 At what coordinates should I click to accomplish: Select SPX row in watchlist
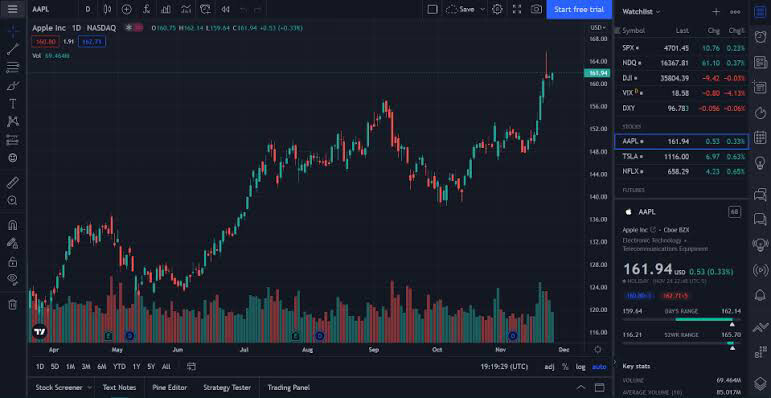pyautogui.click(x=682, y=48)
